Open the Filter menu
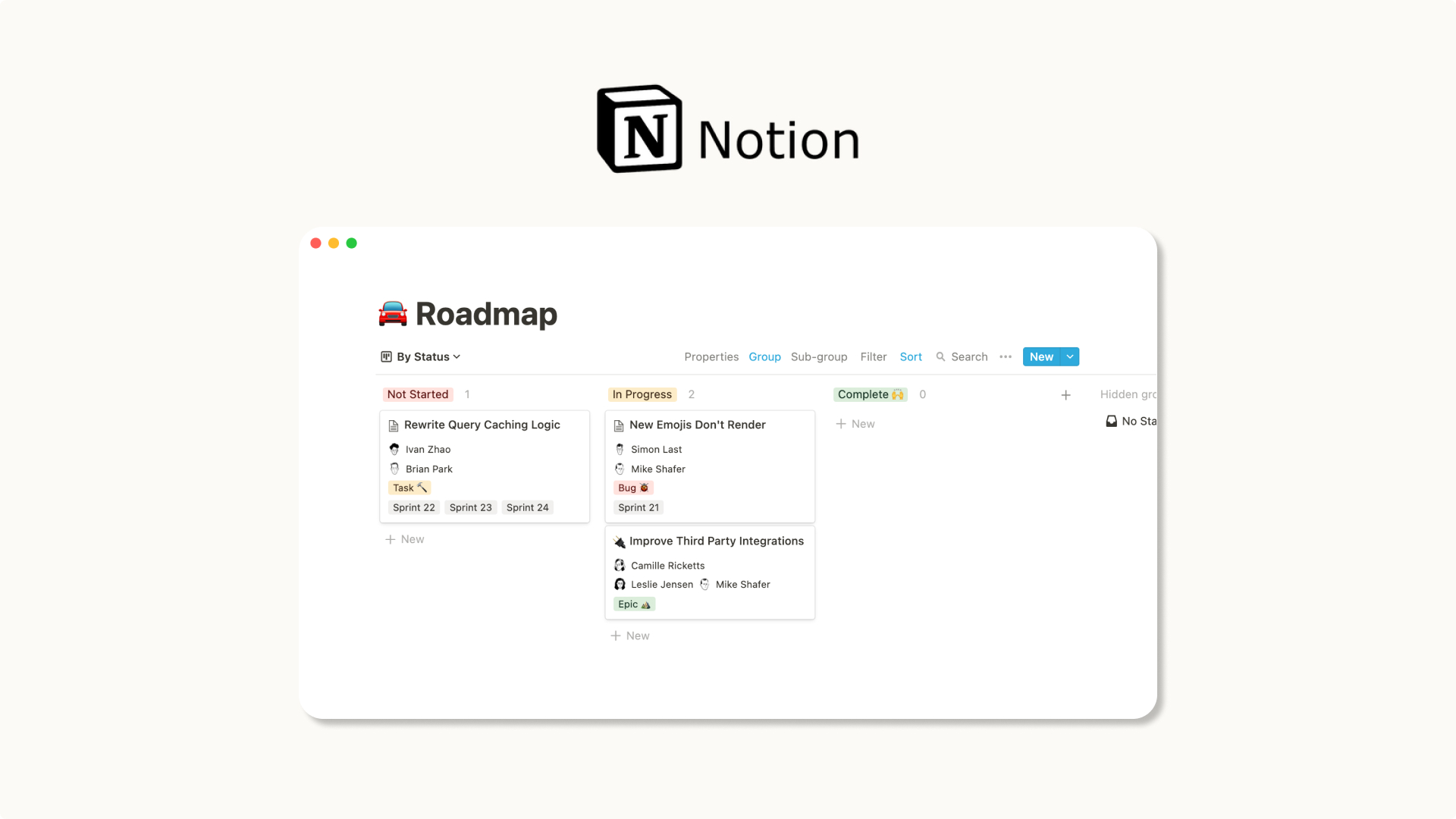This screenshot has height=819, width=1456. 874,356
